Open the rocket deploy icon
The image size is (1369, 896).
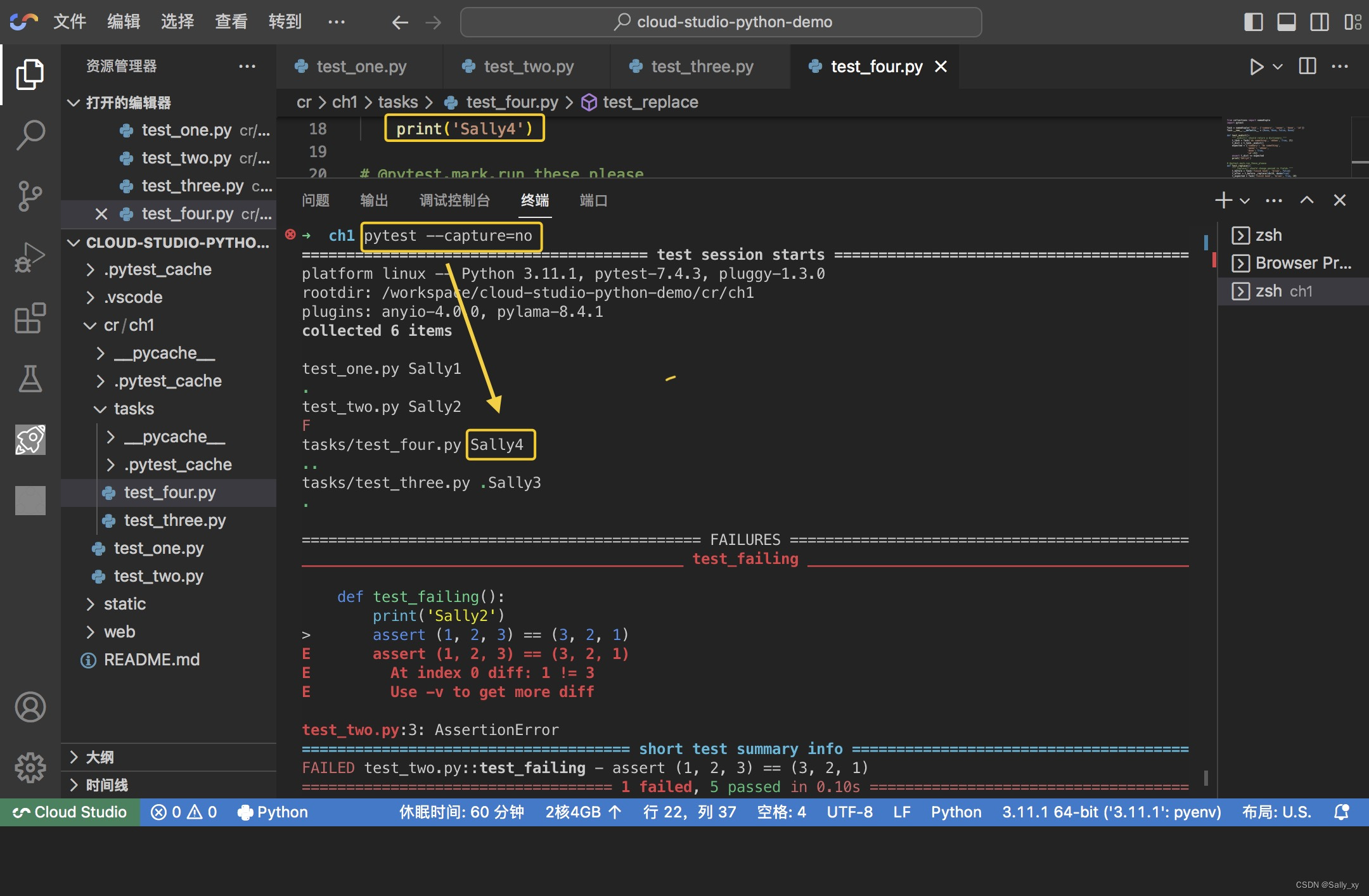(x=30, y=439)
